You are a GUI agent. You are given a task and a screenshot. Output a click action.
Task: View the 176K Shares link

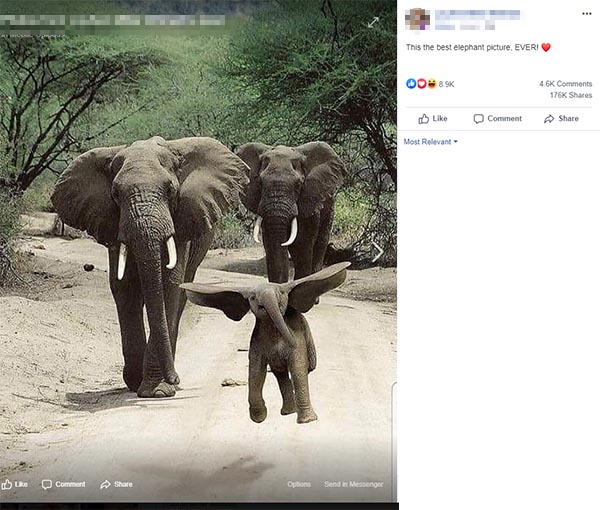(571, 95)
